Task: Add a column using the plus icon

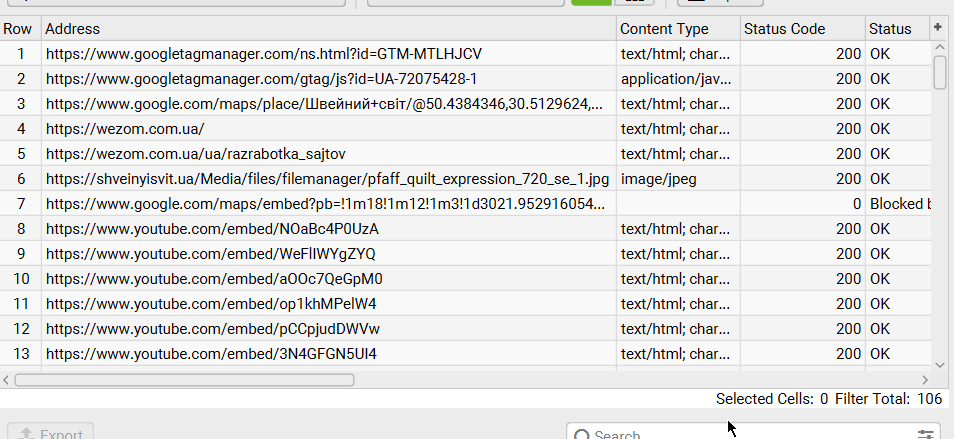Action: [x=938, y=28]
